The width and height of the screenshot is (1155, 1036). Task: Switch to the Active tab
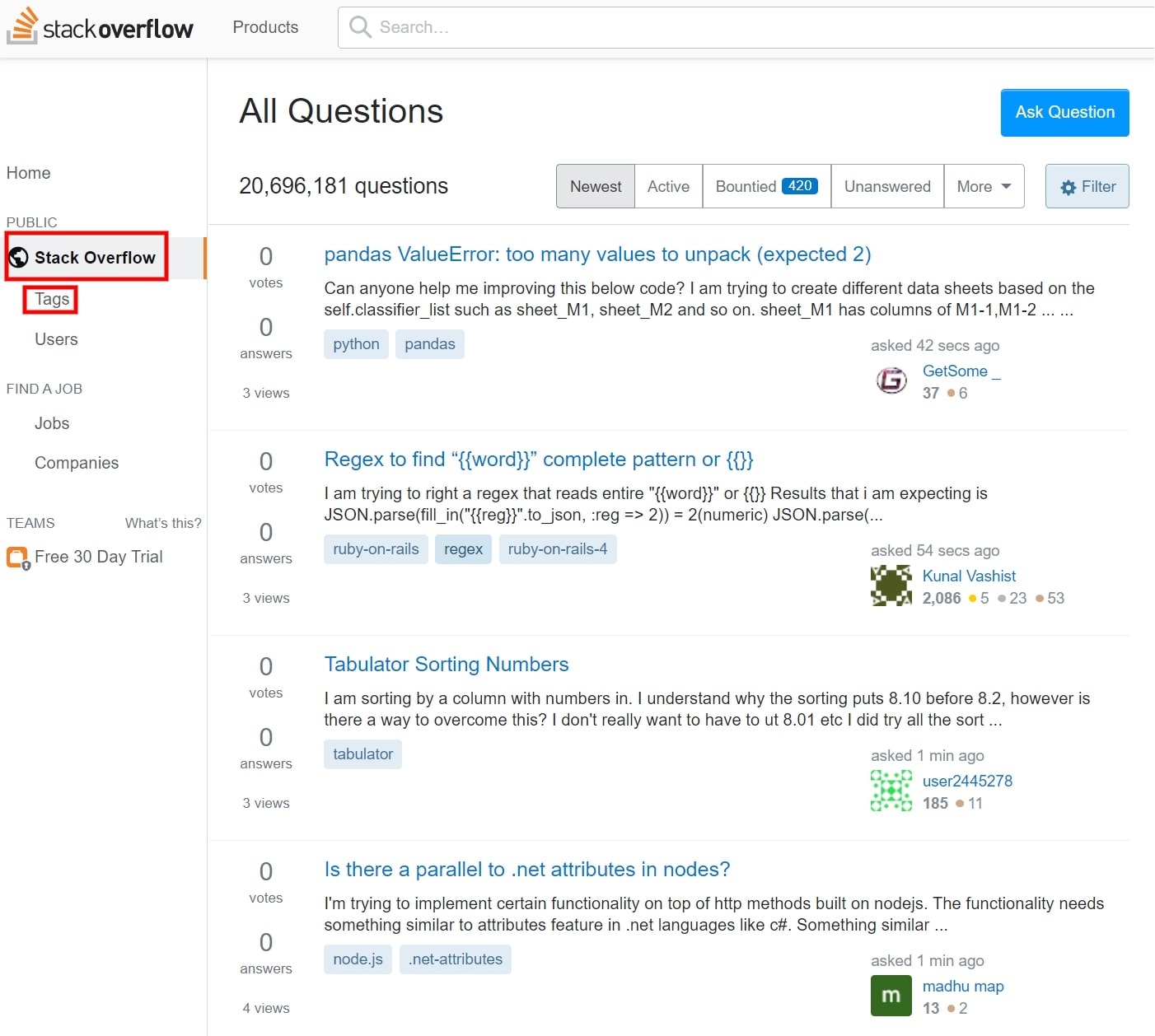click(668, 186)
